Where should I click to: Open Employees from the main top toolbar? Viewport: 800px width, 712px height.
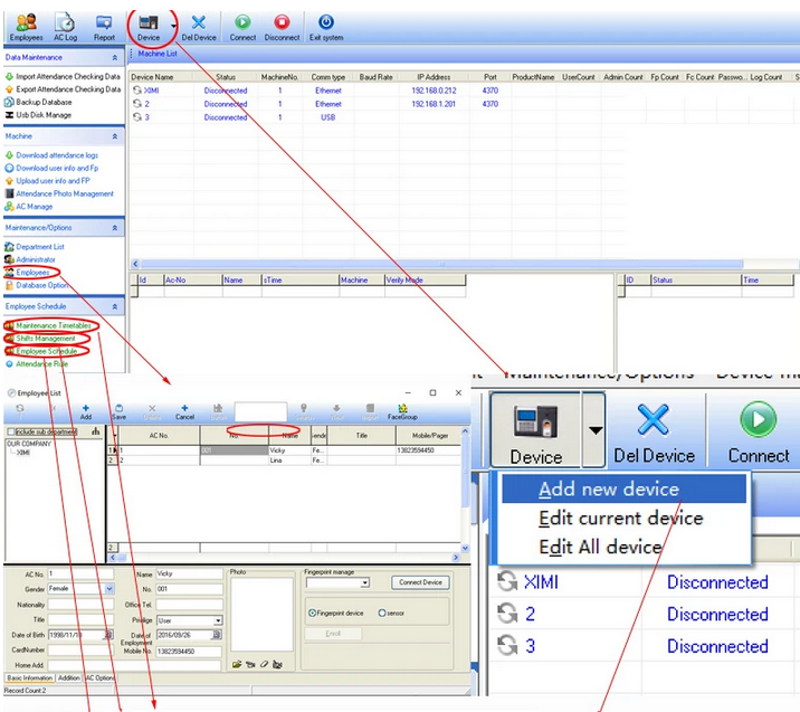(26, 27)
